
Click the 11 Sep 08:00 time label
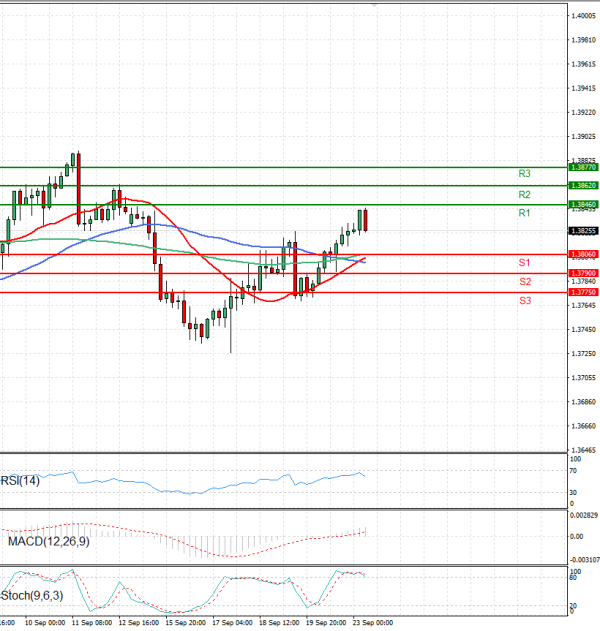[x=92, y=623]
